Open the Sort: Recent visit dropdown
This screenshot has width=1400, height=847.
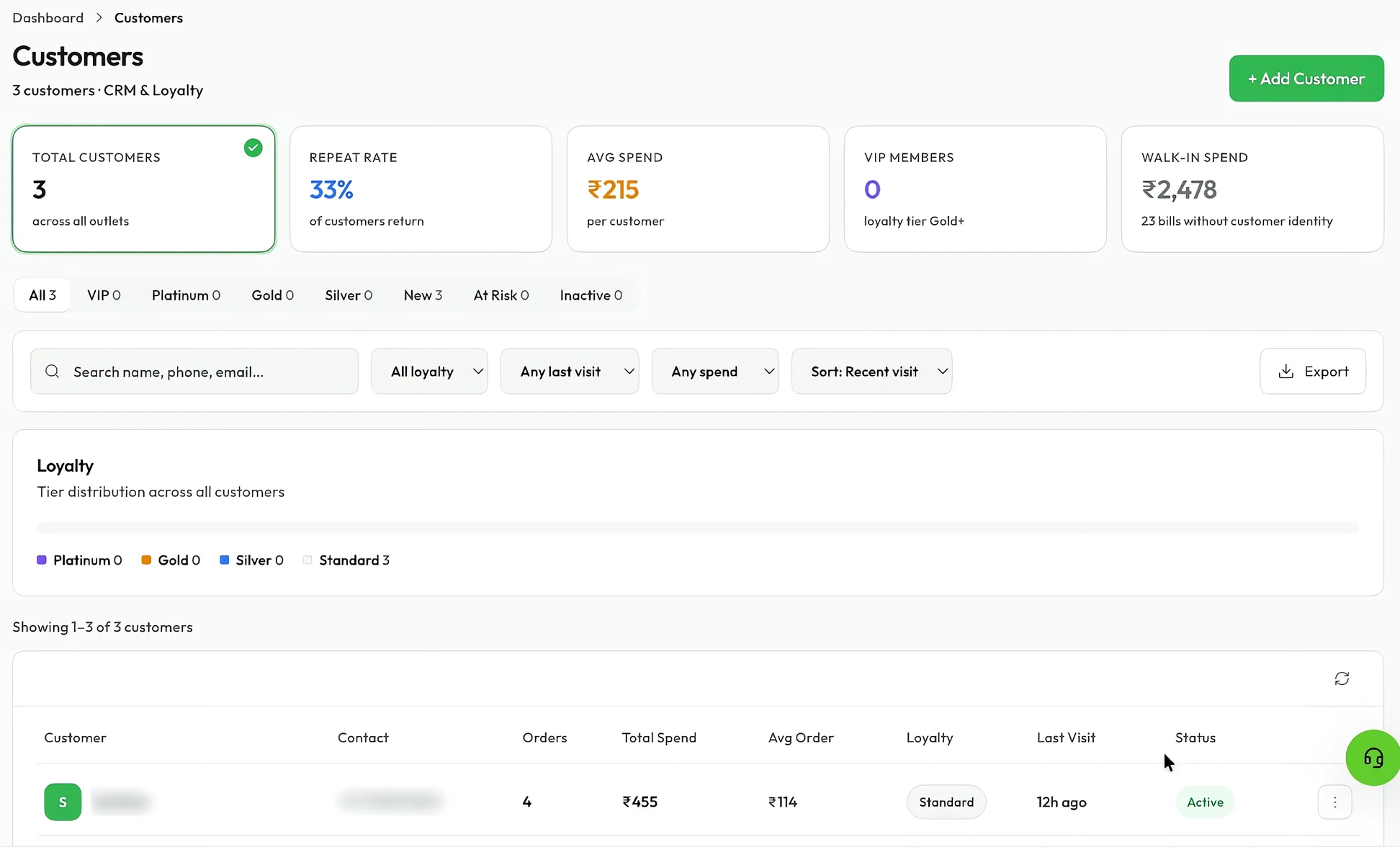pos(871,371)
